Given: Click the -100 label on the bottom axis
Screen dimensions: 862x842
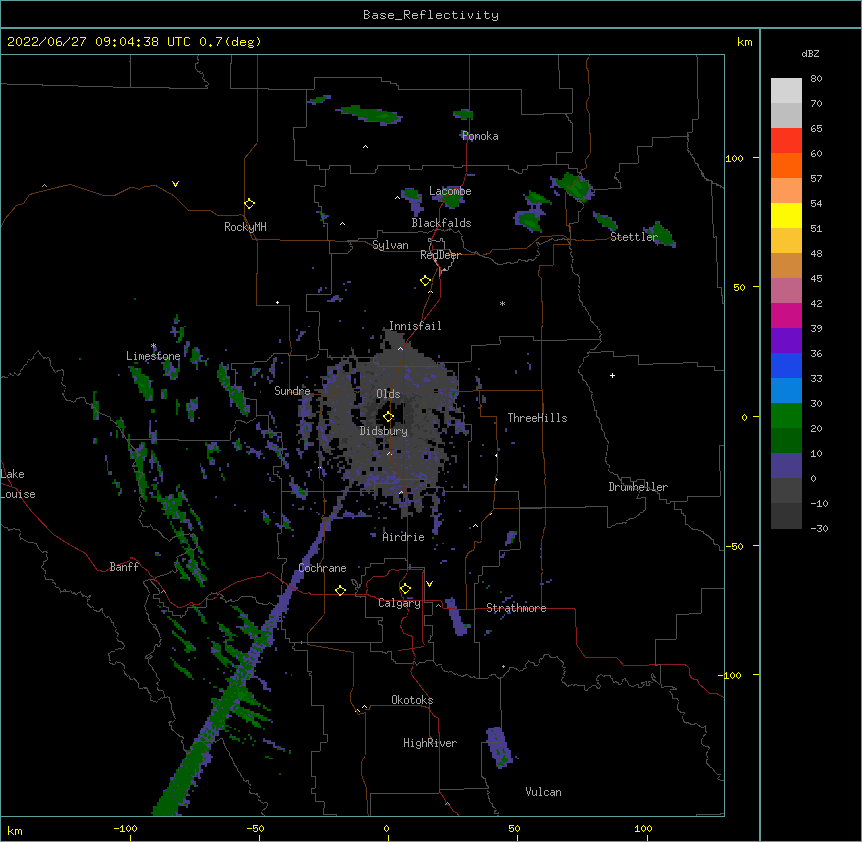Looking at the screenshot, I should [x=125, y=828].
